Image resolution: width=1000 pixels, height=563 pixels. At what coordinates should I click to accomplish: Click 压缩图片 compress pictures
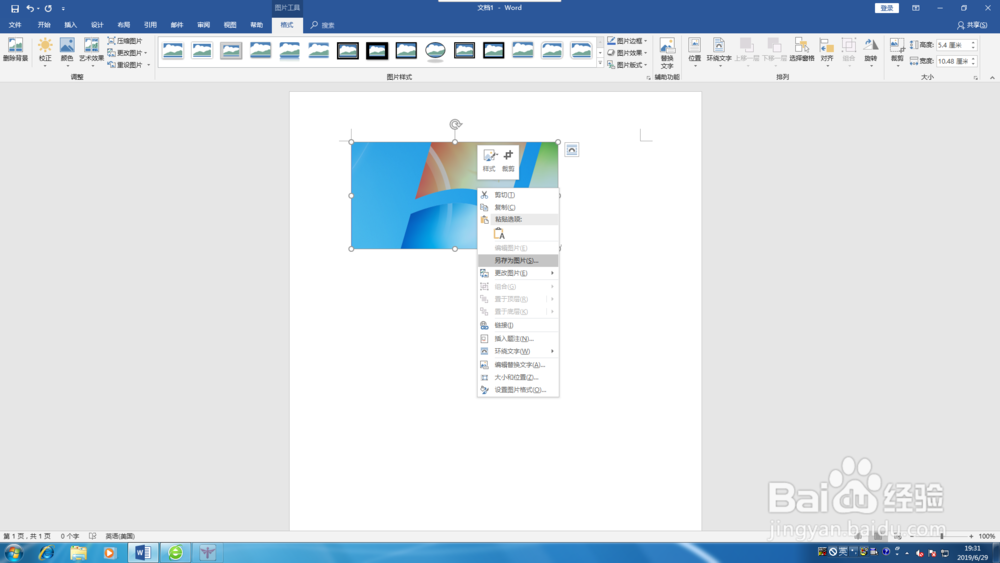coord(125,41)
